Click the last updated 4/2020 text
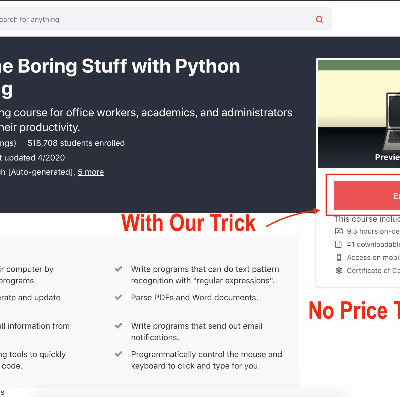400x397 pixels. click(x=32, y=158)
